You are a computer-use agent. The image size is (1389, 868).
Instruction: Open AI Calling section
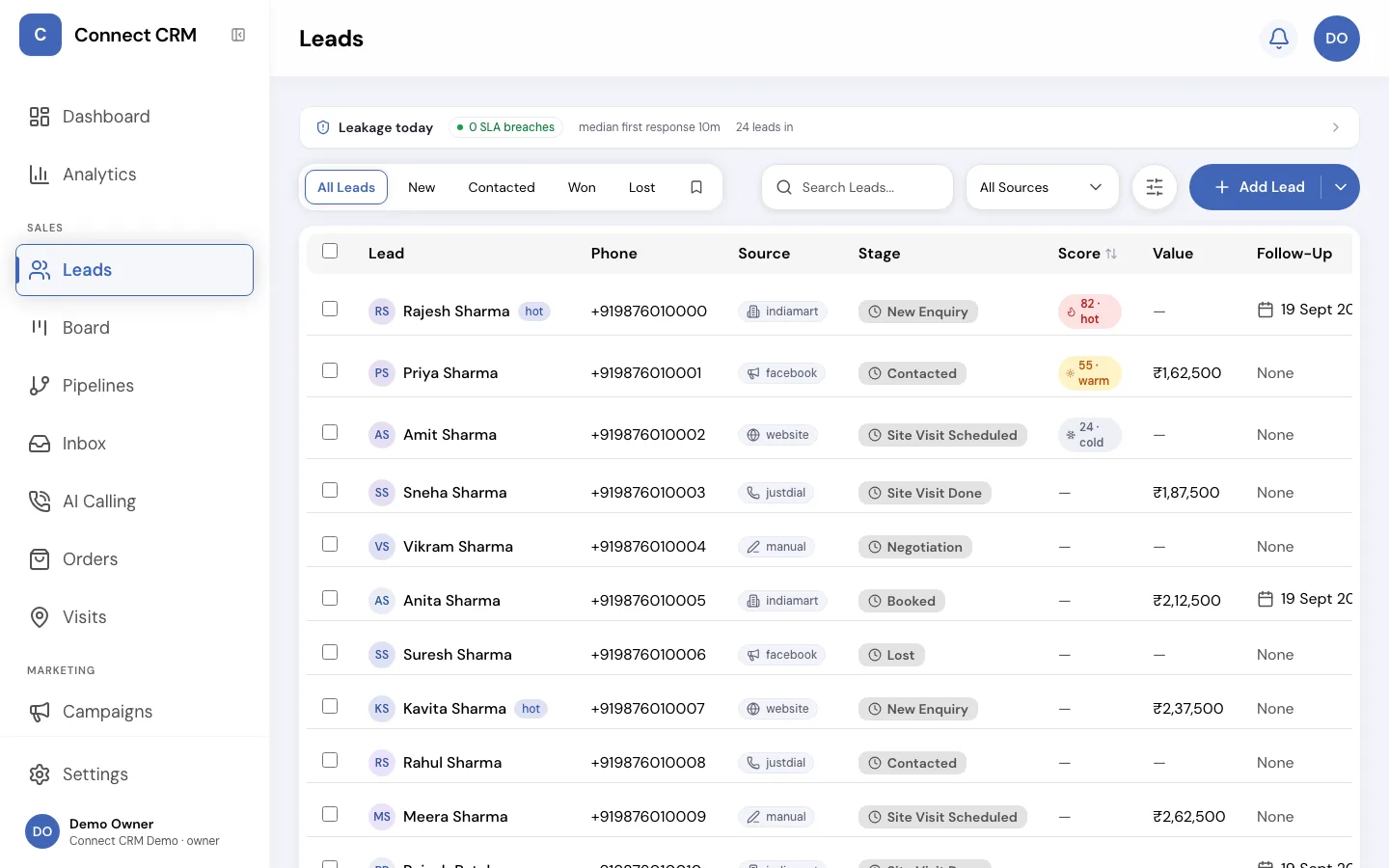click(134, 502)
